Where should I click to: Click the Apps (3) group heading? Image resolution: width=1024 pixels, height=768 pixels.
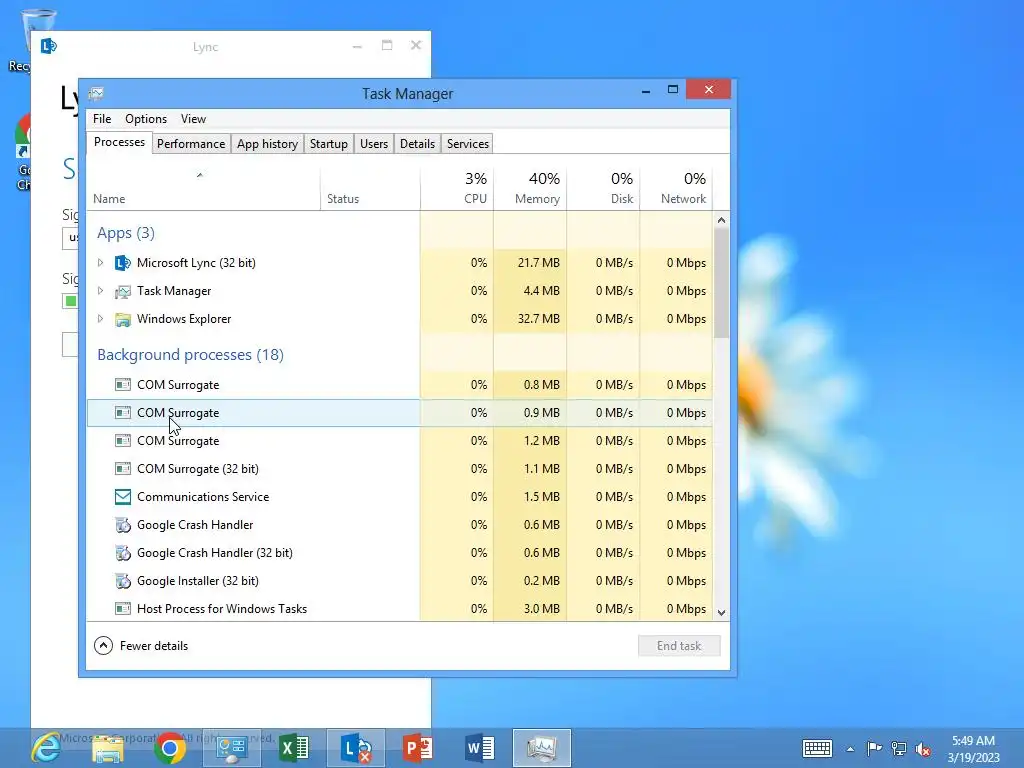tap(125, 233)
